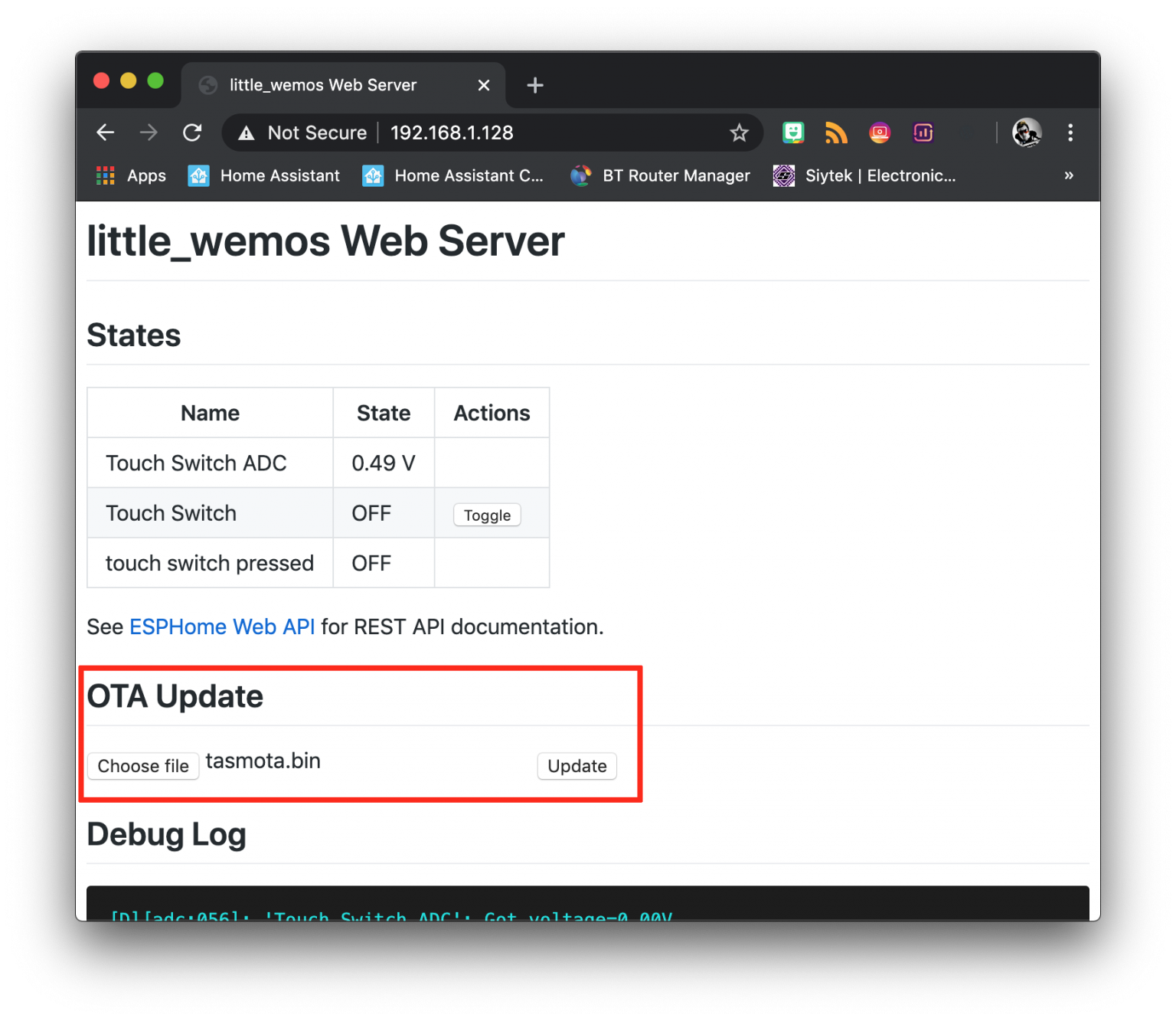Expand the bookmarks overflow chevron
The height and width of the screenshot is (1021, 1176).
tap(1069, 175)
